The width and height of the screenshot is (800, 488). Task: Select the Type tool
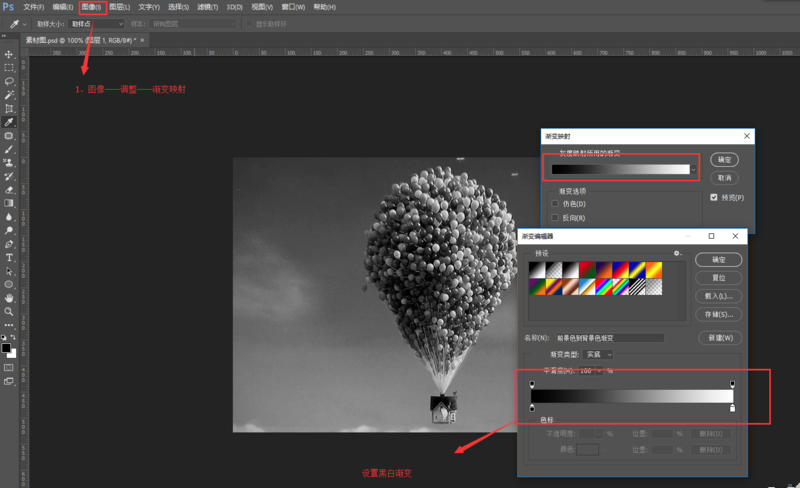(9, 258)
